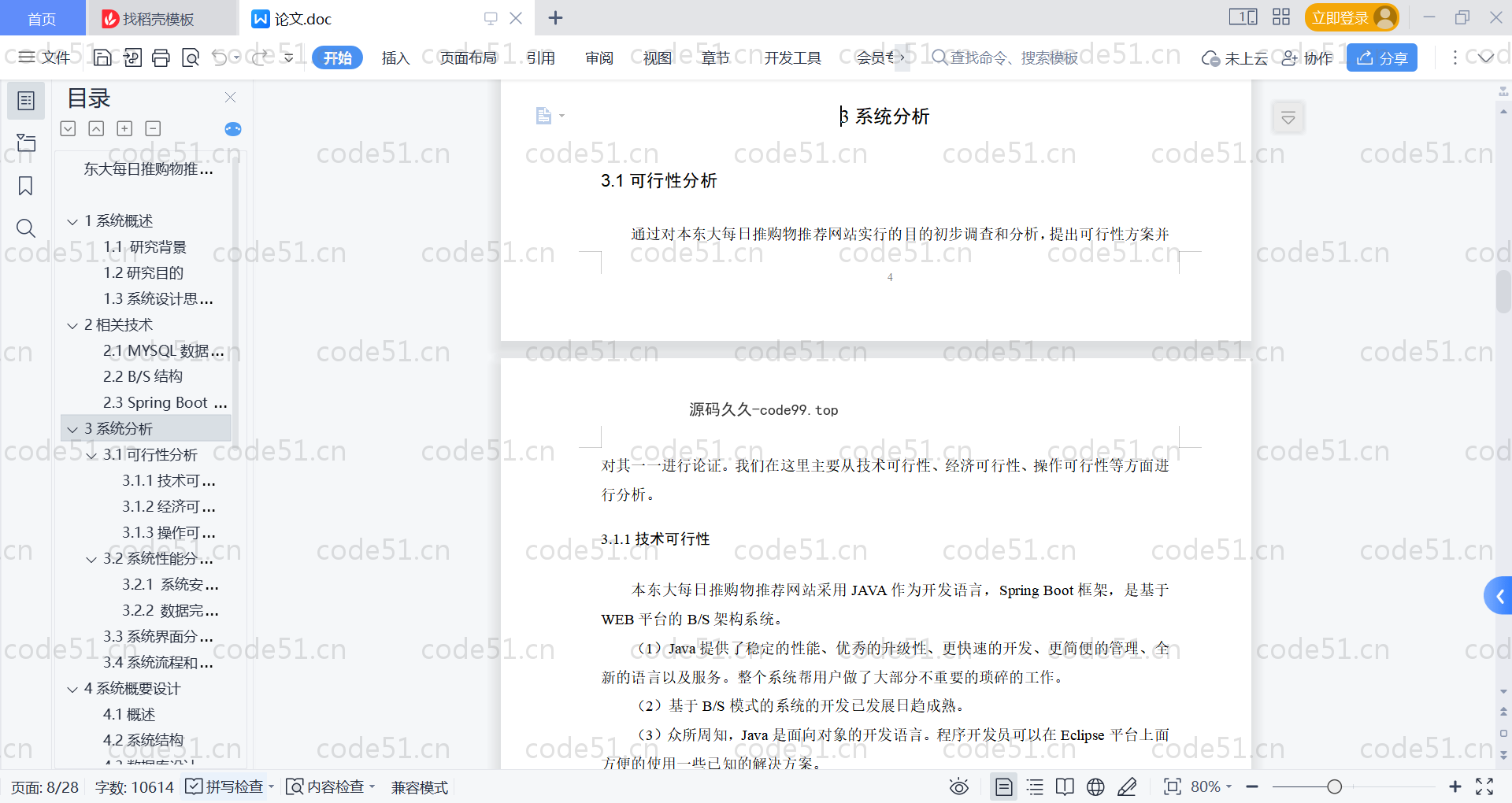The image size is (1512, 803).
Task: Select the 开发工具 ribbon tab
Action: click(x=792, y=57)
